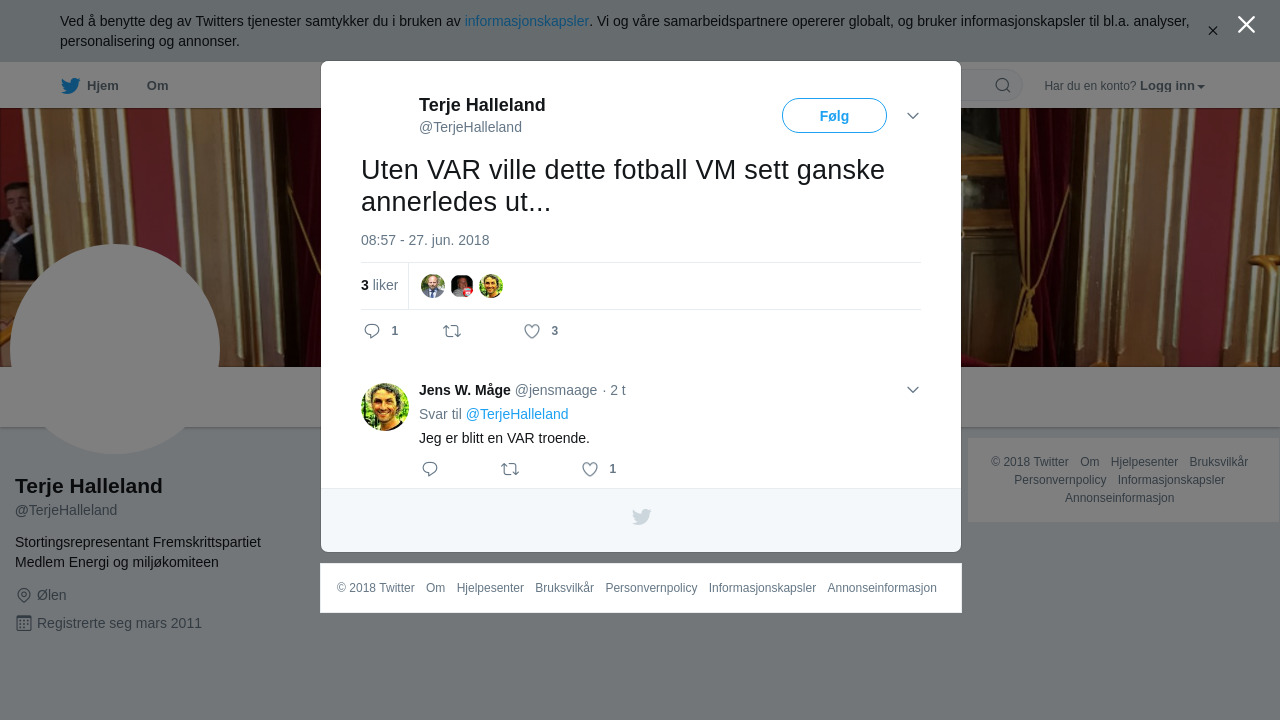Open Jens W. Måge's profile picture
This screenshot has height=720, width=1280.
(x=385, y=407)
